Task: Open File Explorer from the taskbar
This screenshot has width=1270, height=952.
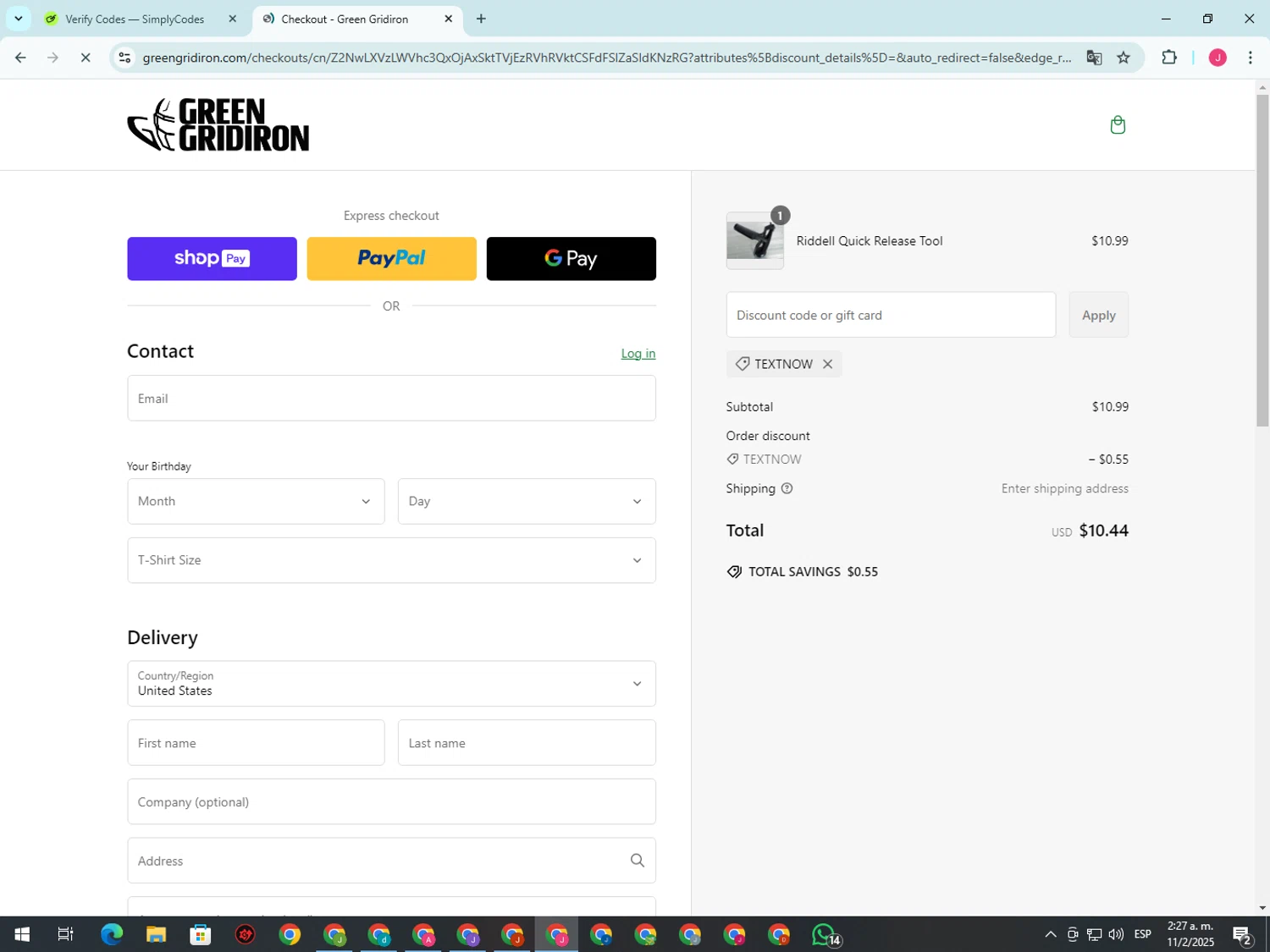Action: pos(156,934)
